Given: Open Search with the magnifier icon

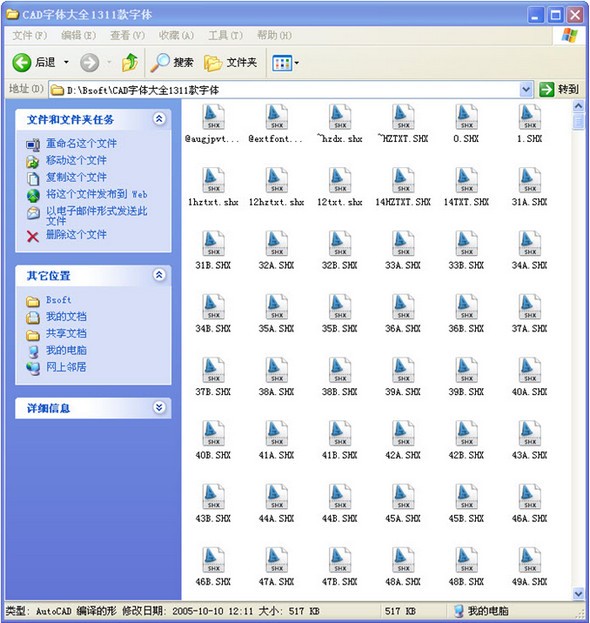Looking at the screenshot, I should (160, 62).
